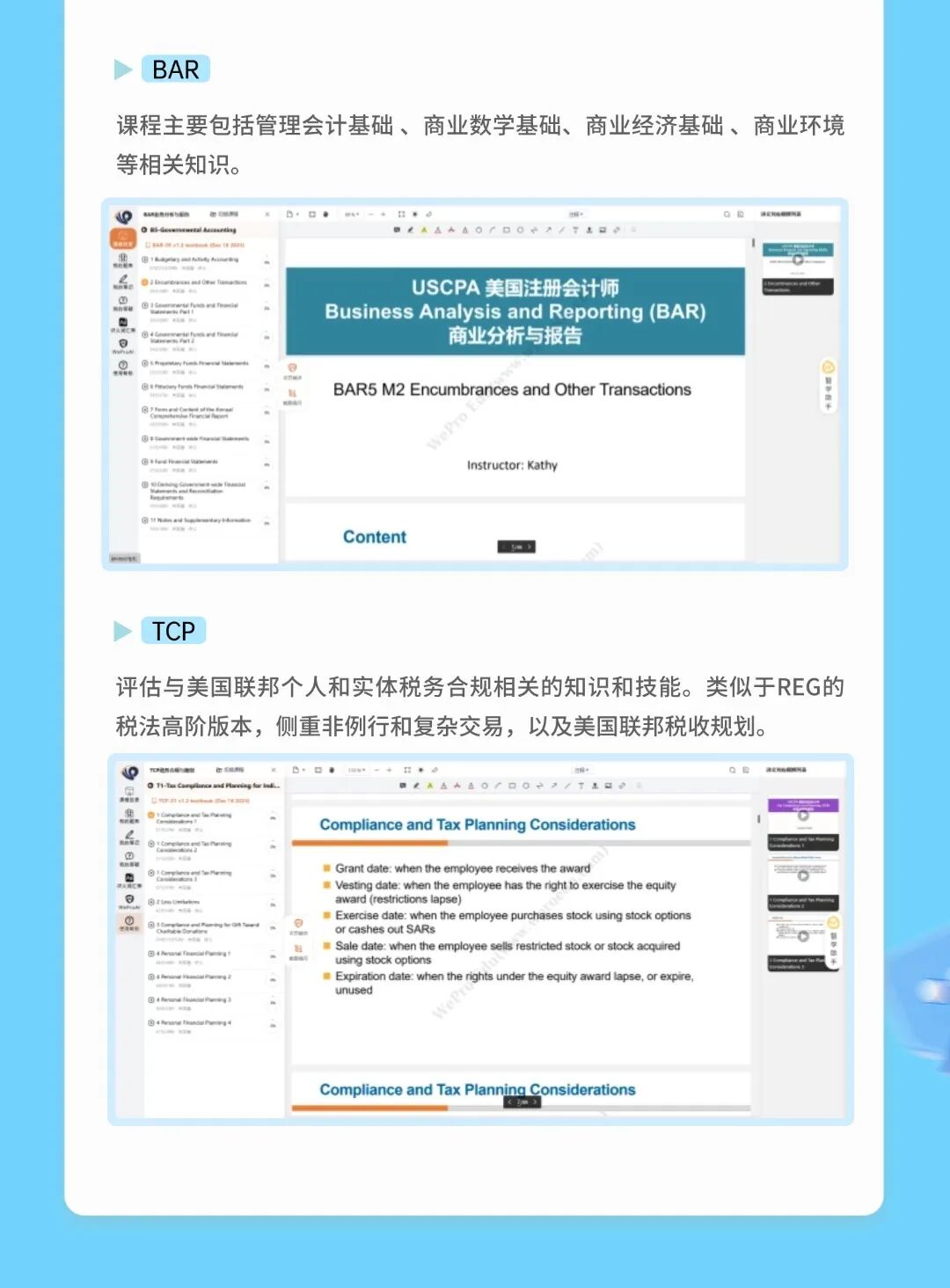Zoom in with plus icon in BAR viewer
The image size is (950, 1288).
(x=383, y=215)
